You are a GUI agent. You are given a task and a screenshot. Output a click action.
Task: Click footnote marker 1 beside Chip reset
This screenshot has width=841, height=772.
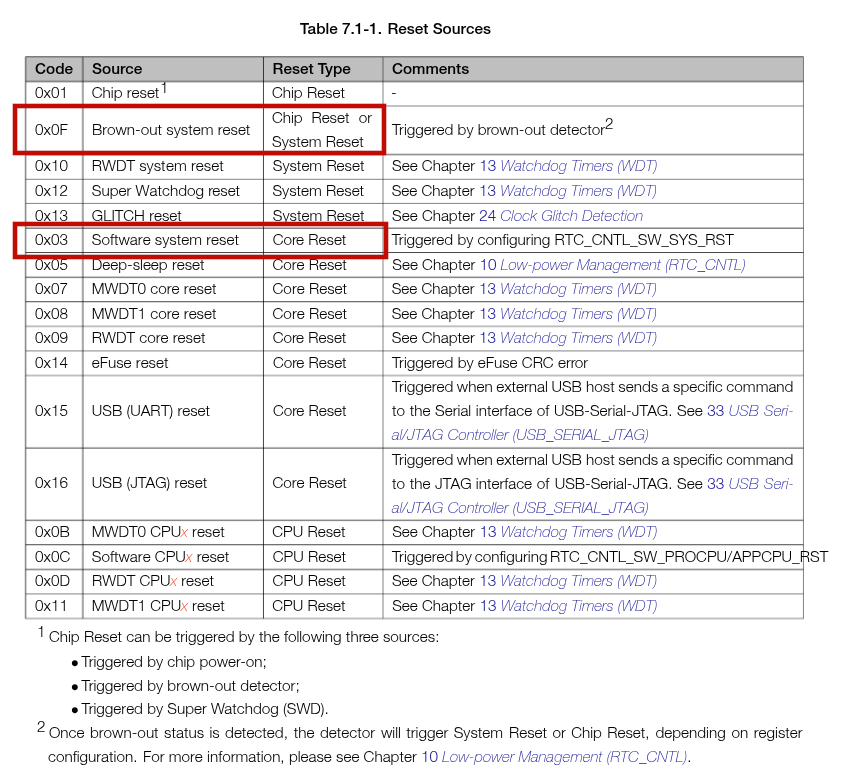pyautogui.click(x=164, y=88)
